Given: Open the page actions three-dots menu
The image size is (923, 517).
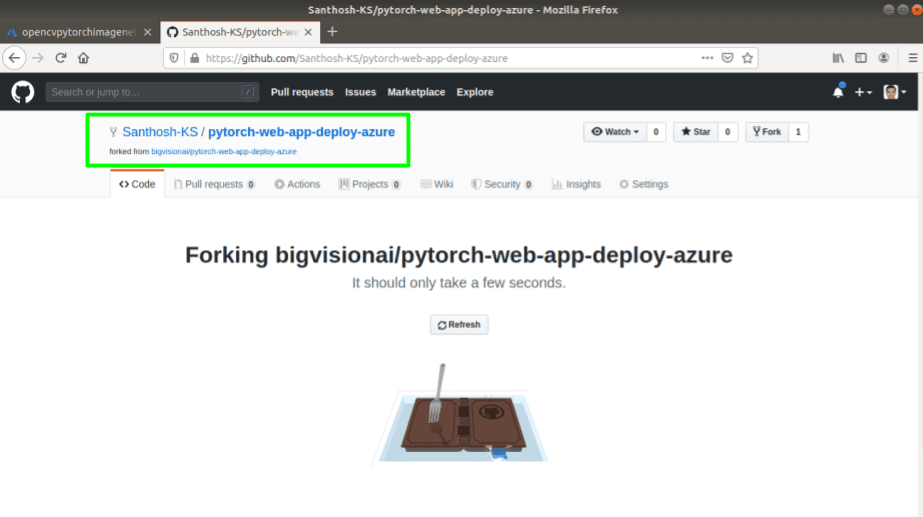Looking at the screenshot, I should click(707, 58).
